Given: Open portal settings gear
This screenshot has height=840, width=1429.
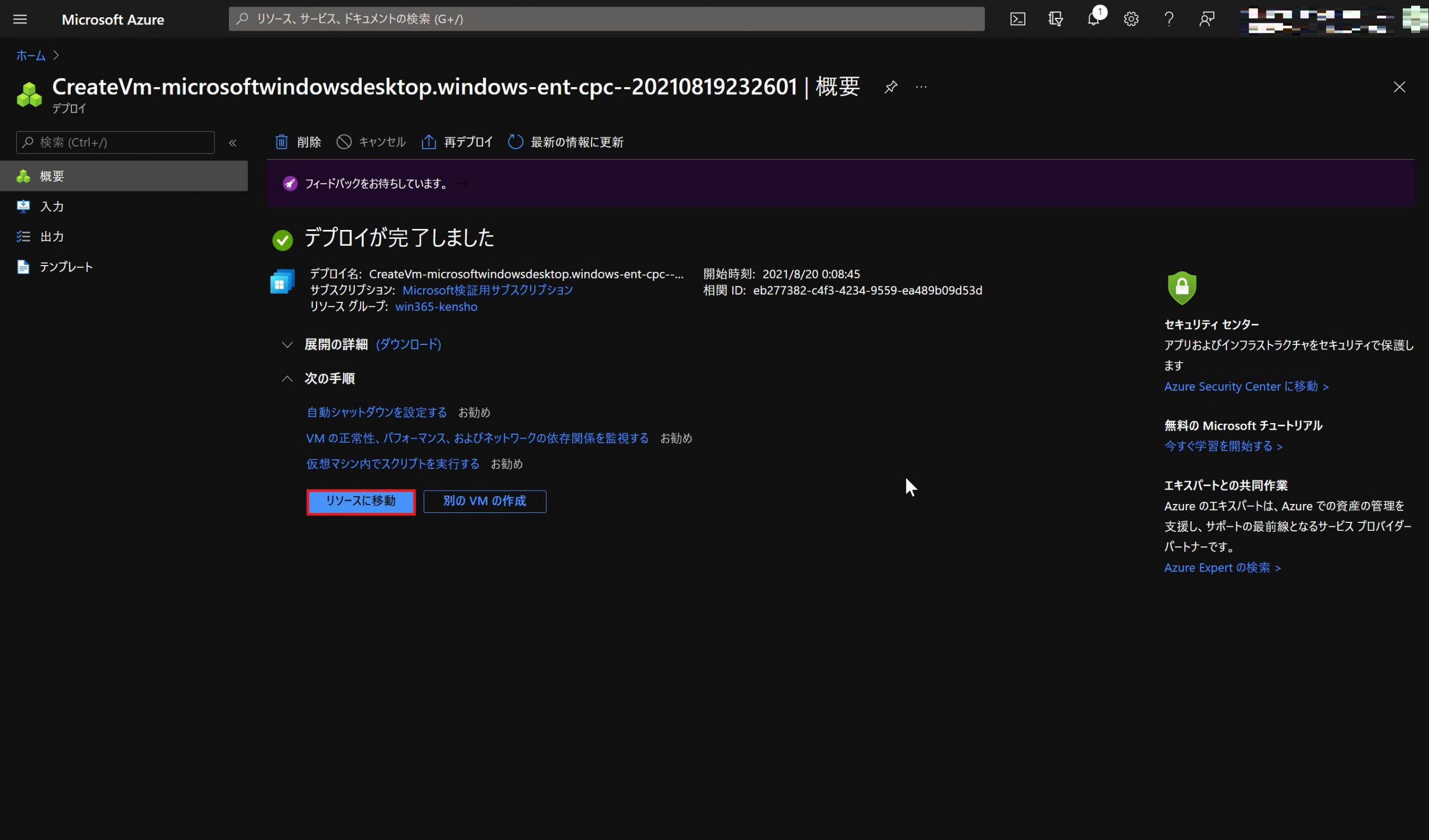Looking at the screenshot, I should click(x=1131, y=20).
